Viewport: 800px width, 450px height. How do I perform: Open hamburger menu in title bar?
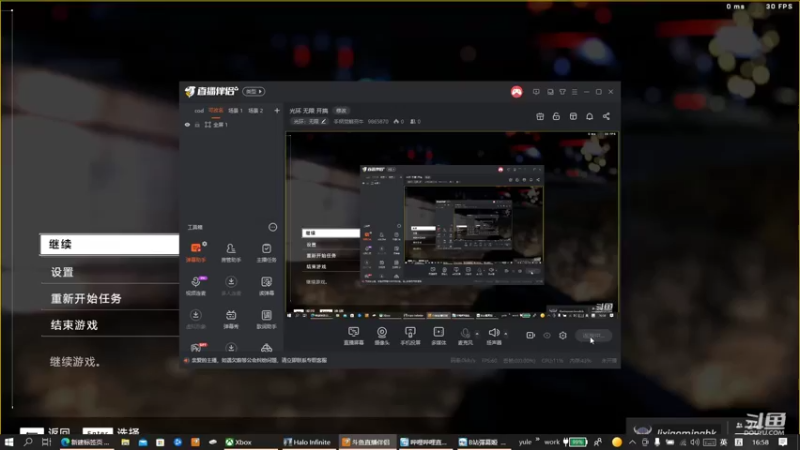pos(574,92)
